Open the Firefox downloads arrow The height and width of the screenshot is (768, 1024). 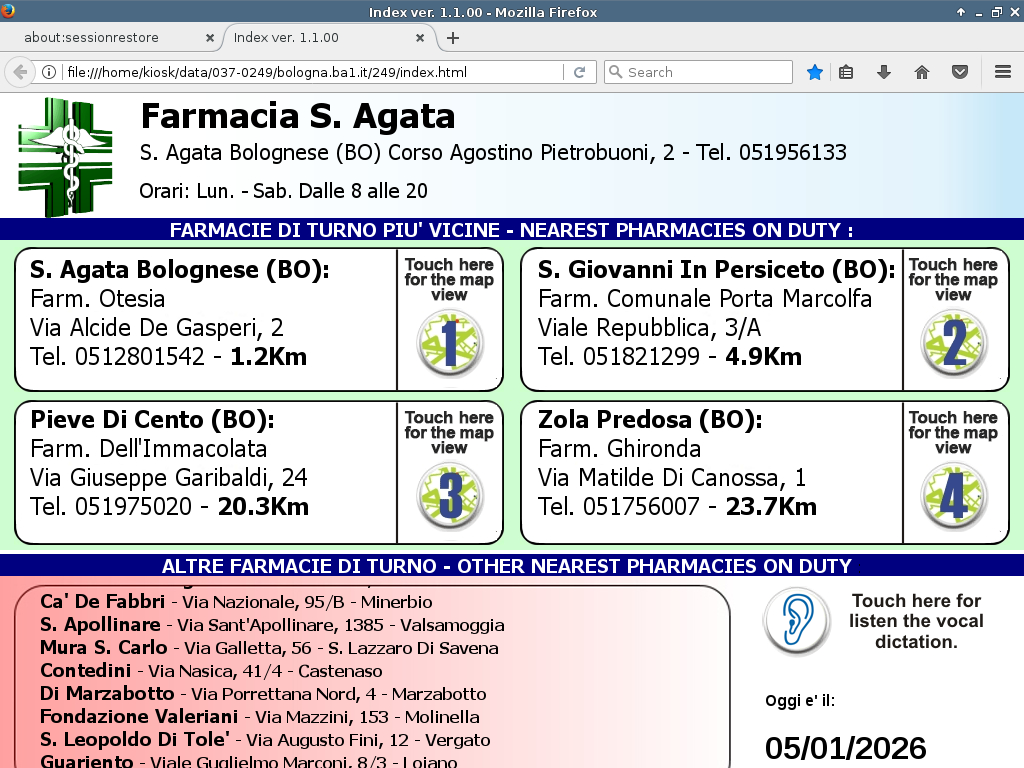click(x=884, y=72)
